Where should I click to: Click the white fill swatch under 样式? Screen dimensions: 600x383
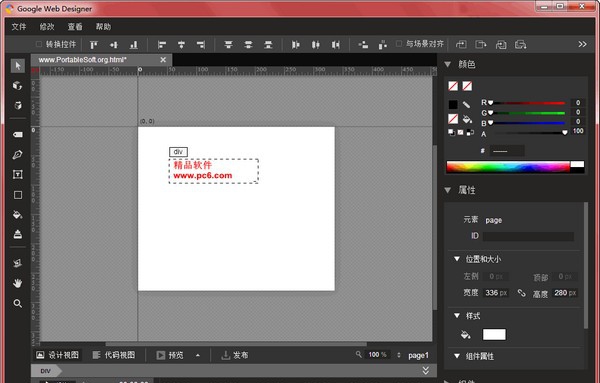[x=494, y=334]
